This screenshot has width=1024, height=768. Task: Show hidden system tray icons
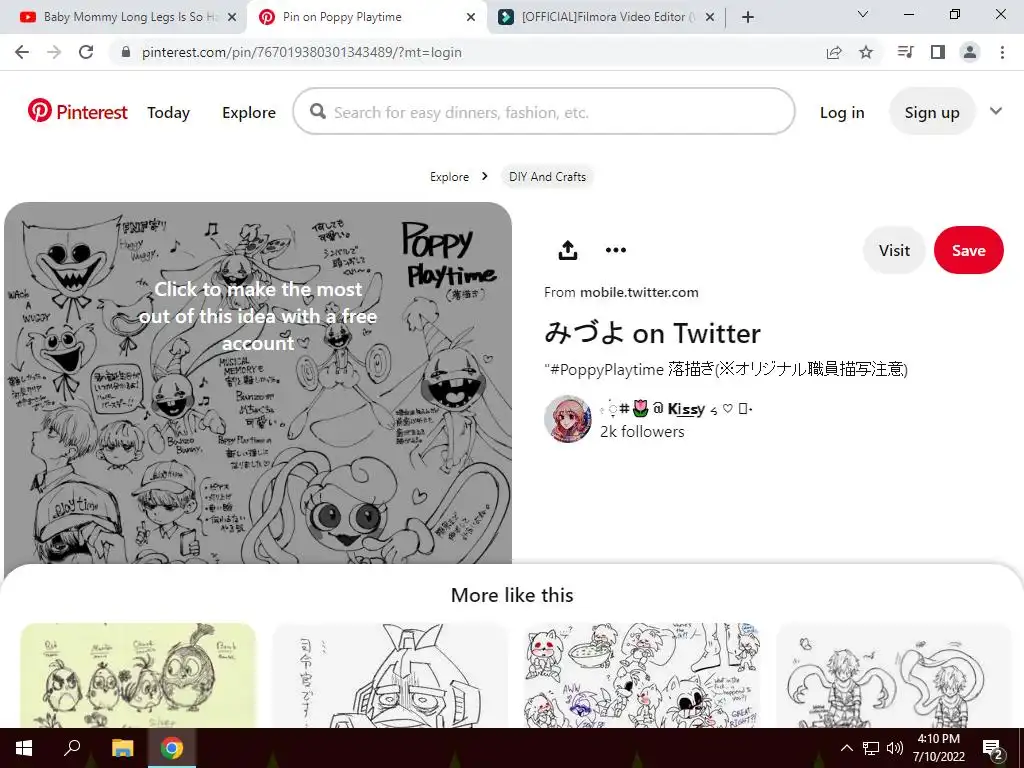pos(846,748)
